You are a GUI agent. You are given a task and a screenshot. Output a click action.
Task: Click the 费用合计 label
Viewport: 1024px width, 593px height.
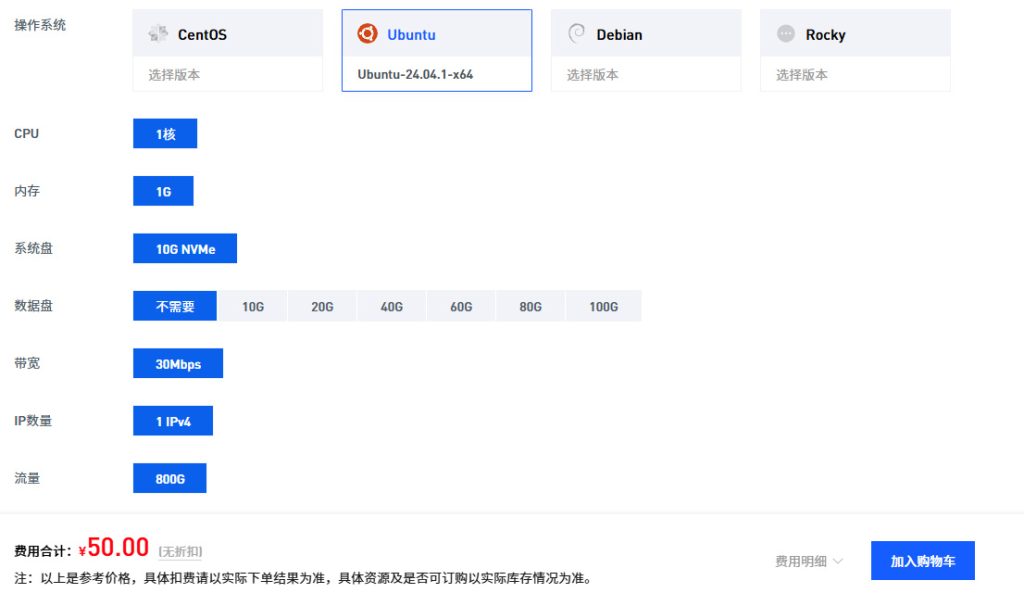(x=42, y=551)
